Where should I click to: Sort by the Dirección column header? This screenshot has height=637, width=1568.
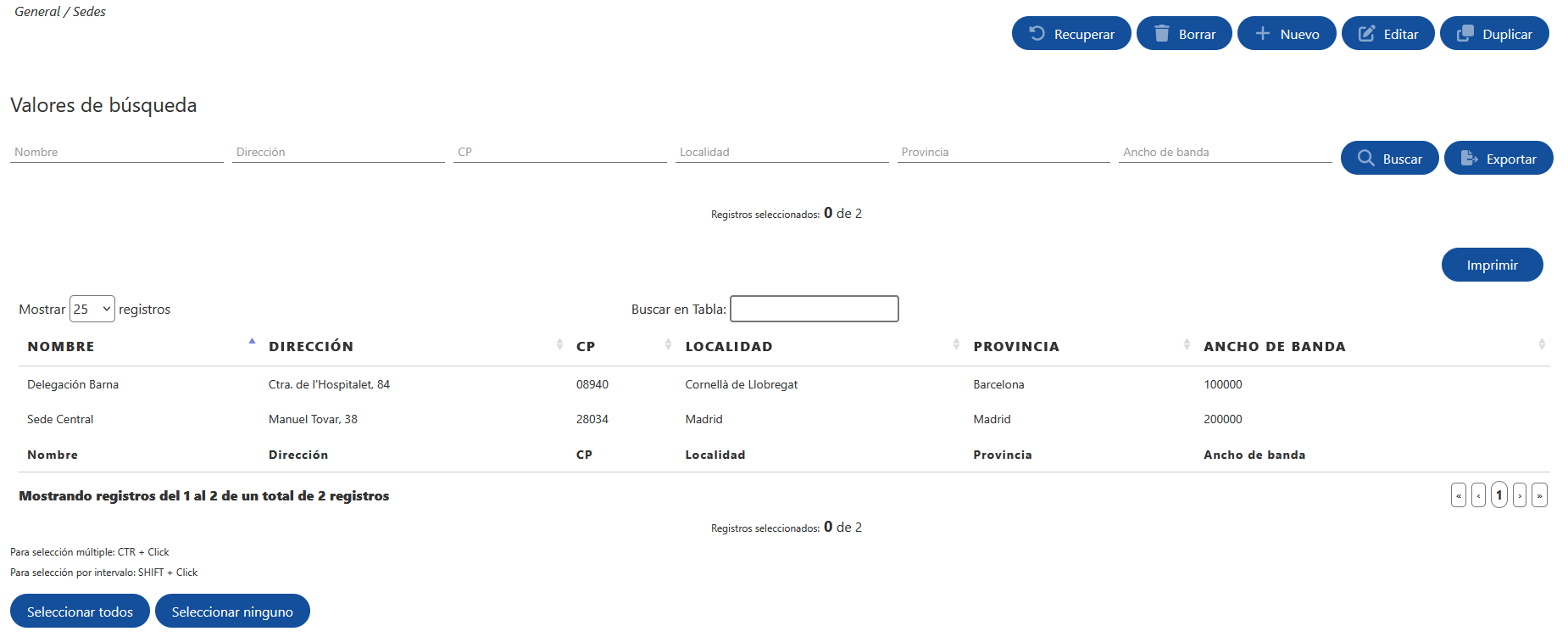(x=311, y=346)
